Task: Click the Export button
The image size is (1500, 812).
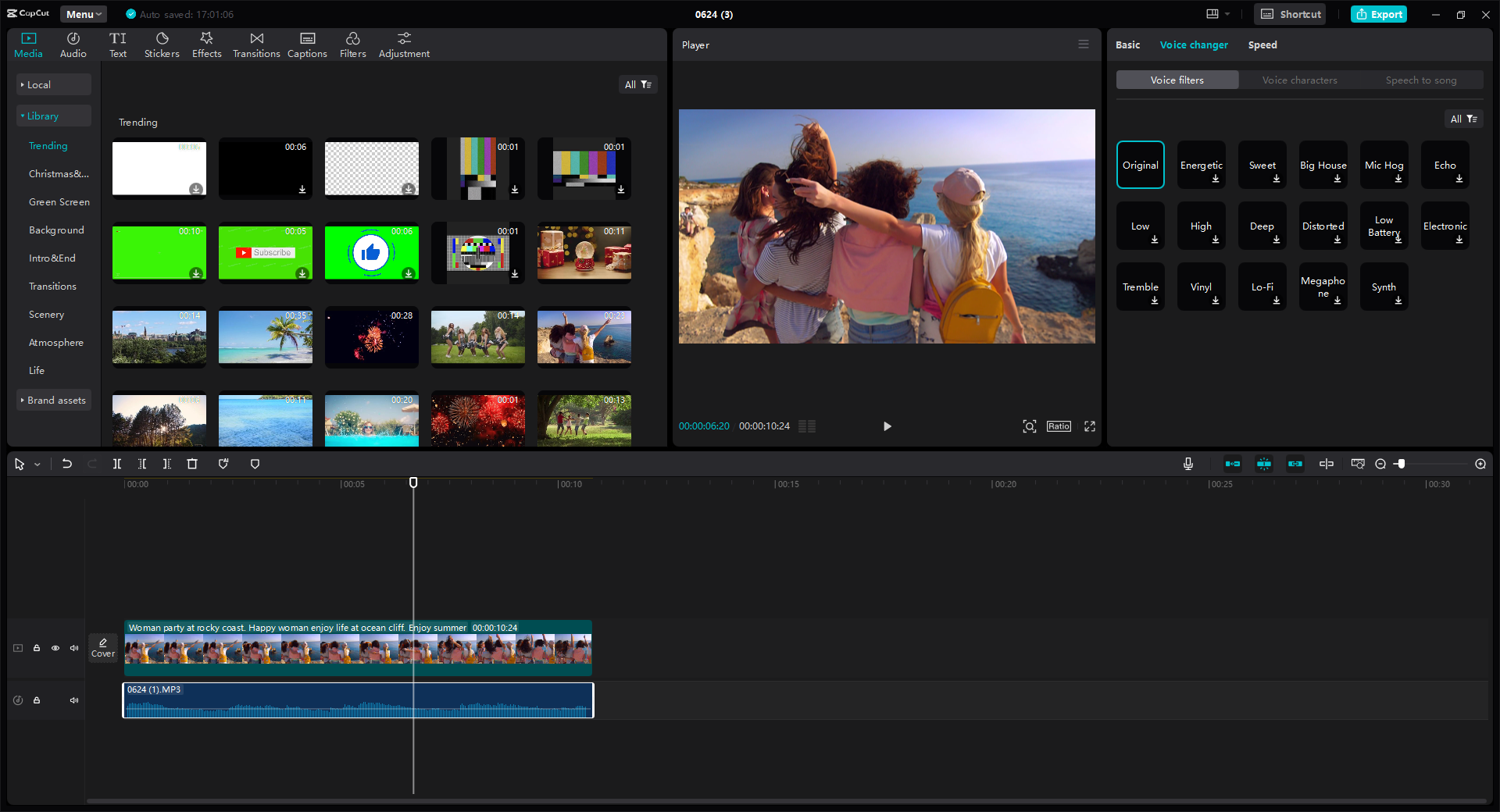Action: pos(1379,14)
